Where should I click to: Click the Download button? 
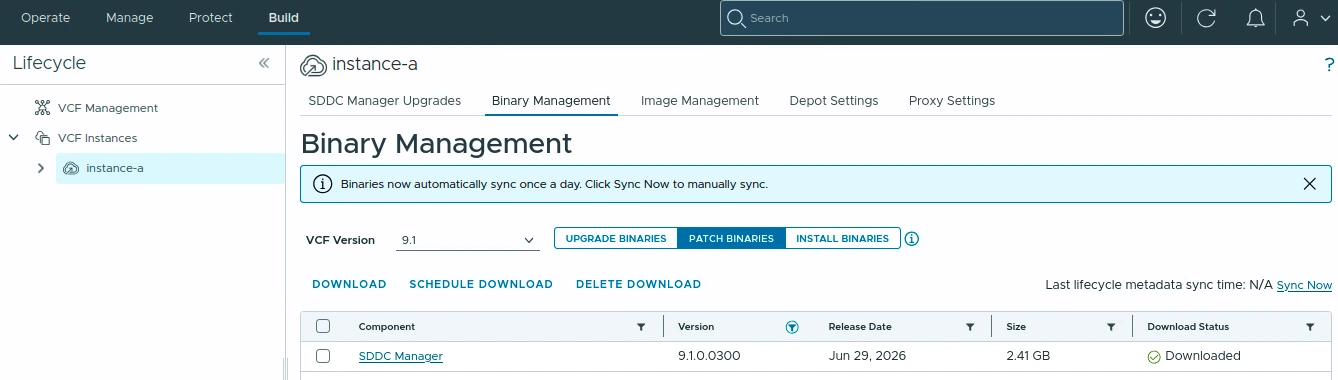pos(349,285)
